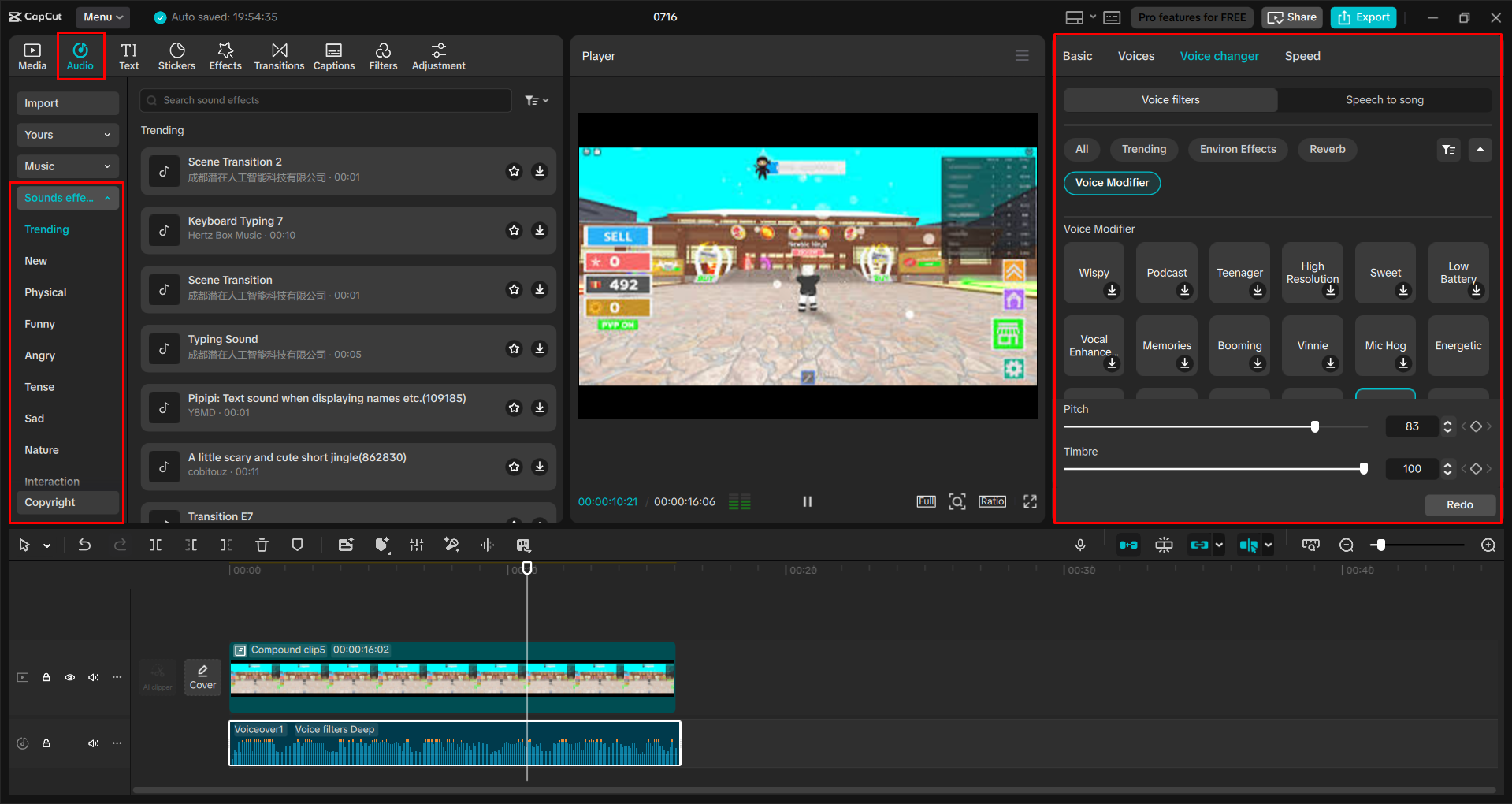1512x804 pixels.
Task: Open the Media panel
Action: pyautogui.click(x=32, y=56)
